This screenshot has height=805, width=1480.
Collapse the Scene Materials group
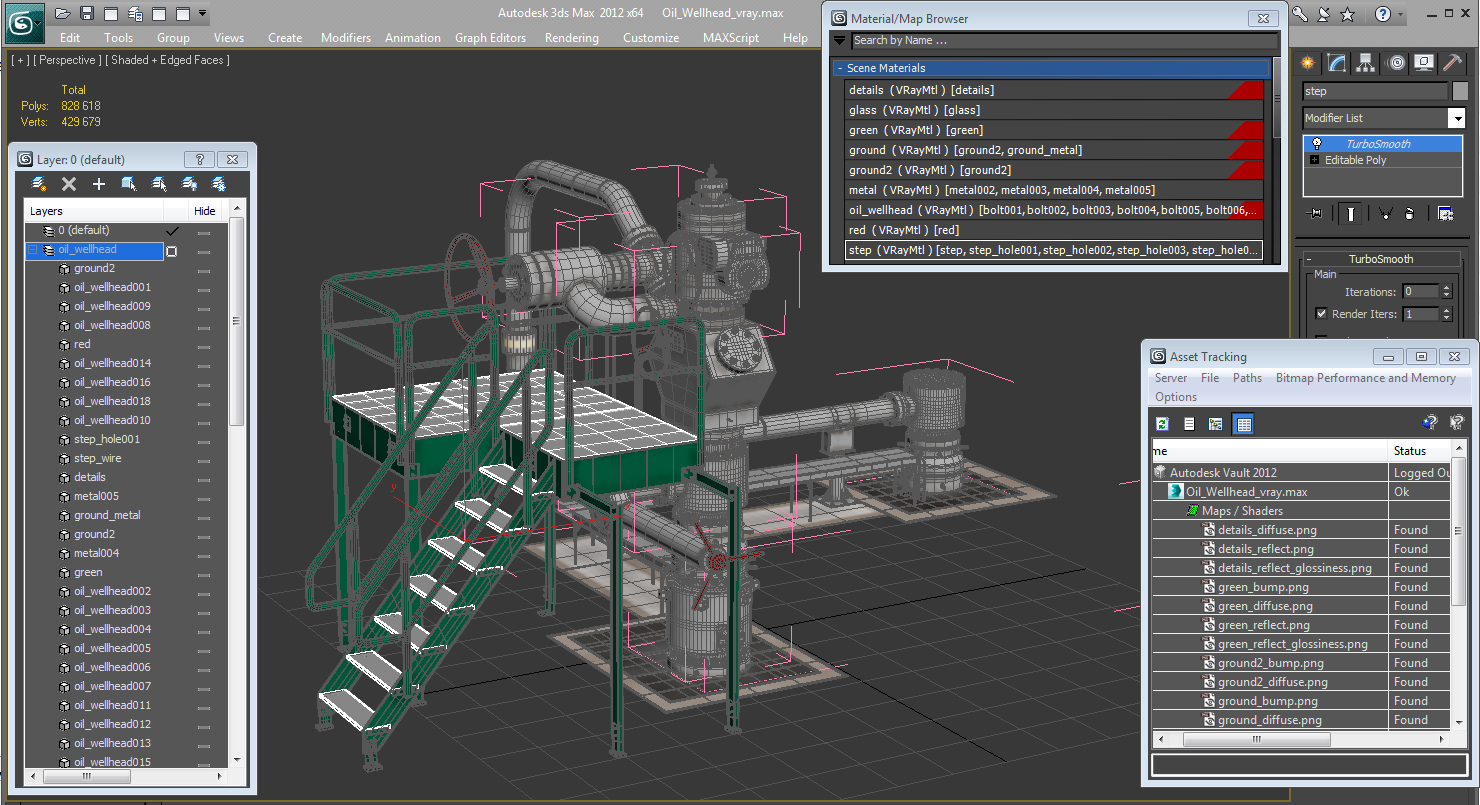839,69
